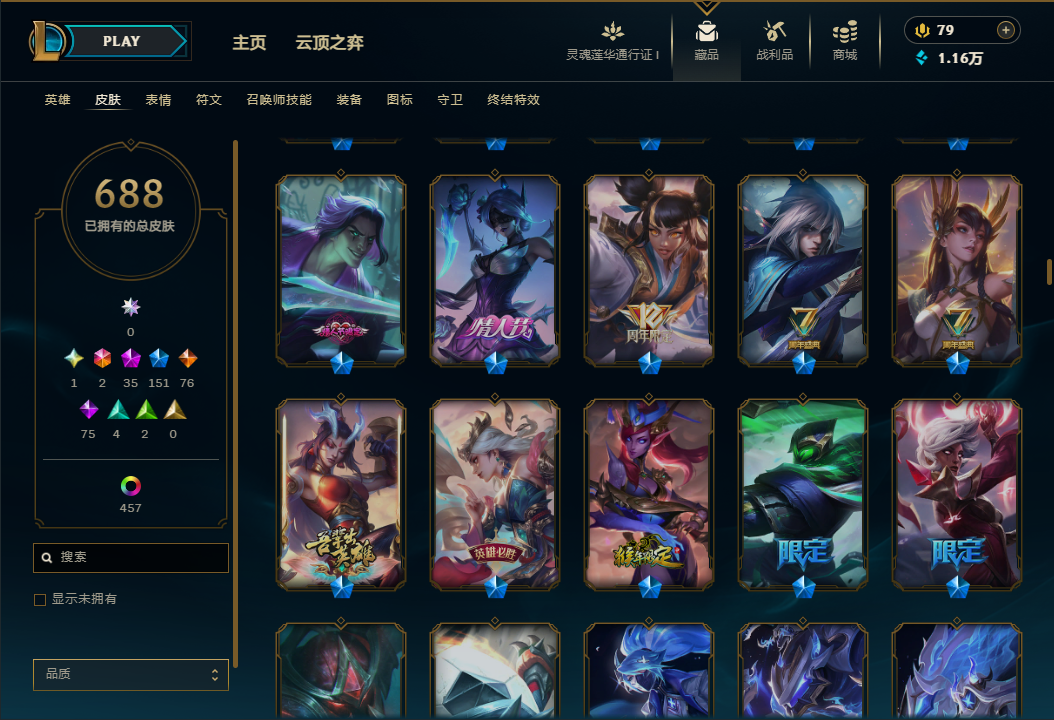Open the 战利品 loot hammer icon
1054x720 pixels.
pos(774,32)
